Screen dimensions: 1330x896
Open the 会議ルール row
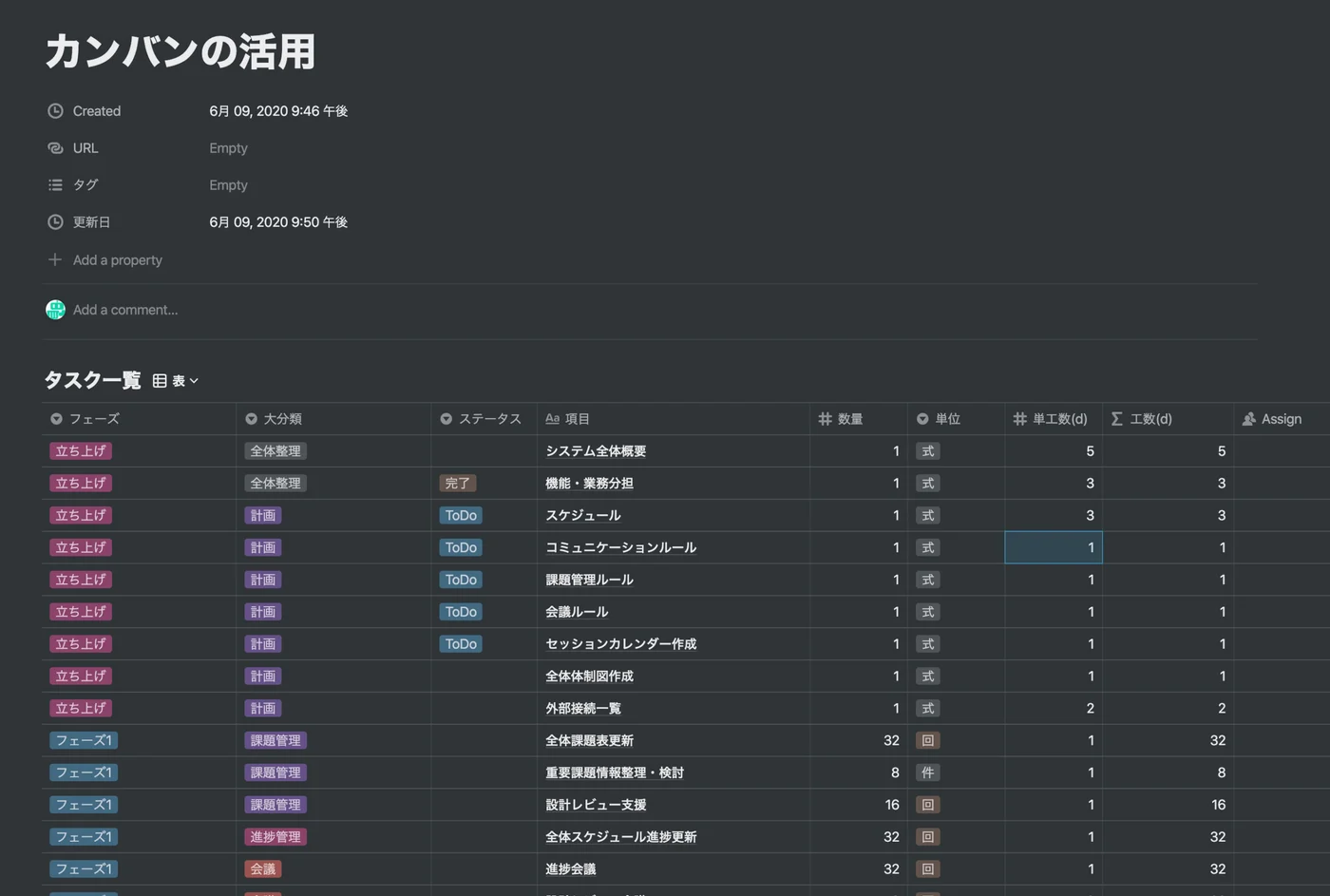point(577,612)
